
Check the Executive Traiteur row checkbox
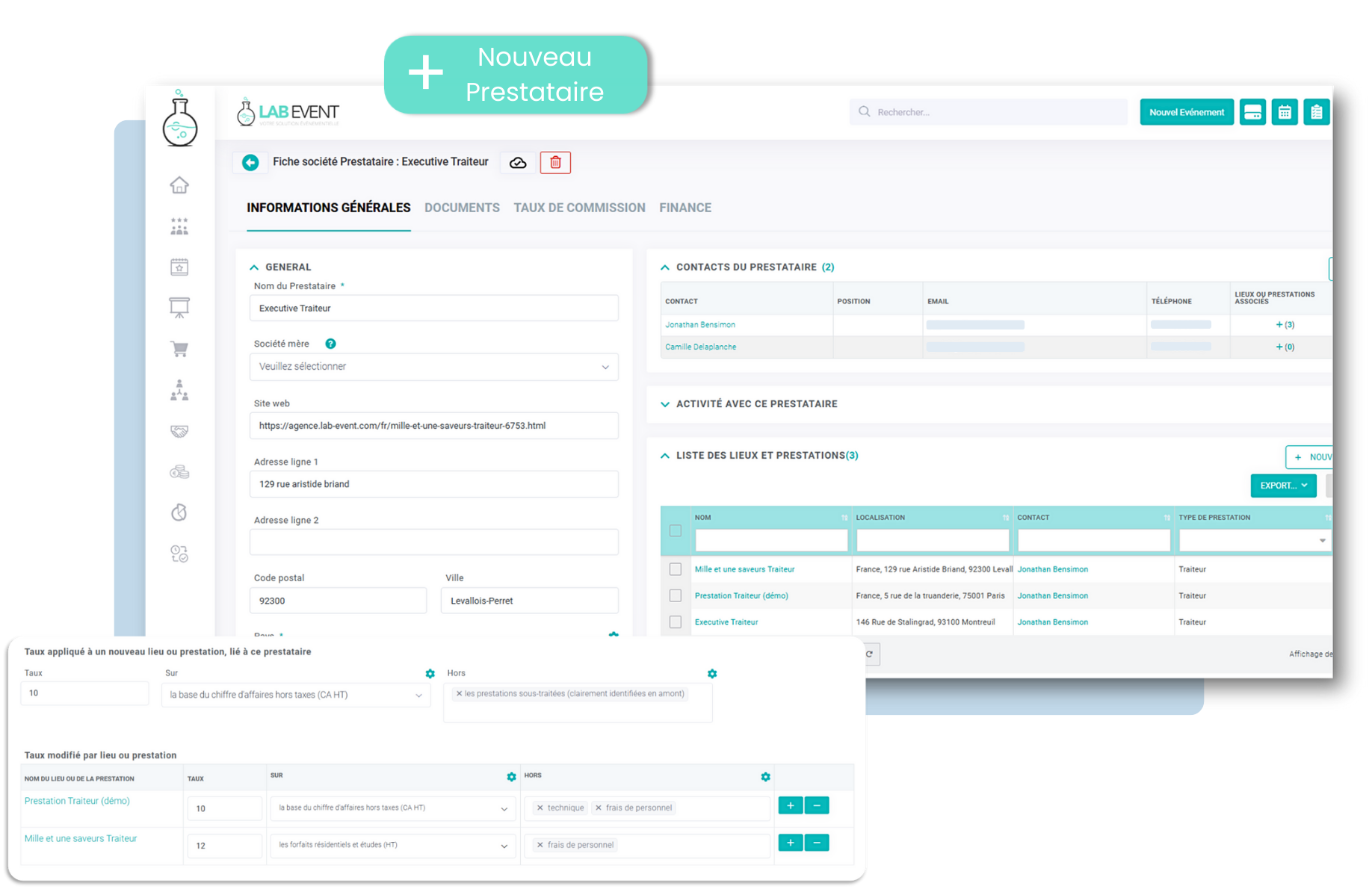676,622
